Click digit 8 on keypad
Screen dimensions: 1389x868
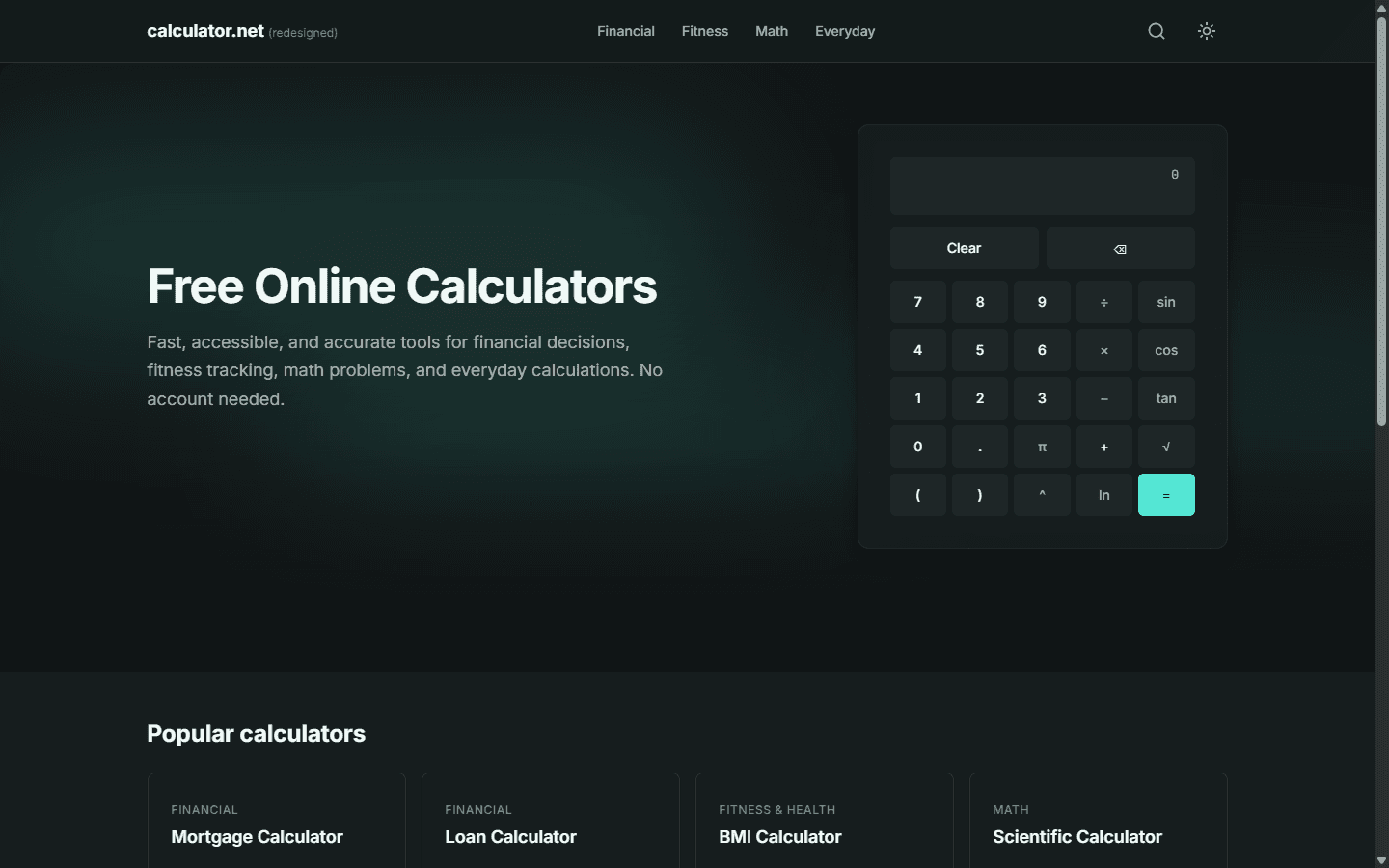[x=980, y=302]
